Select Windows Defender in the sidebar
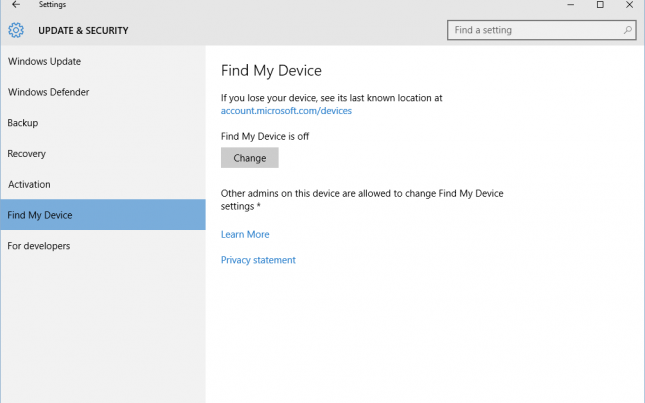This screenshot has height=403, width=645. (x=49, y=93)
